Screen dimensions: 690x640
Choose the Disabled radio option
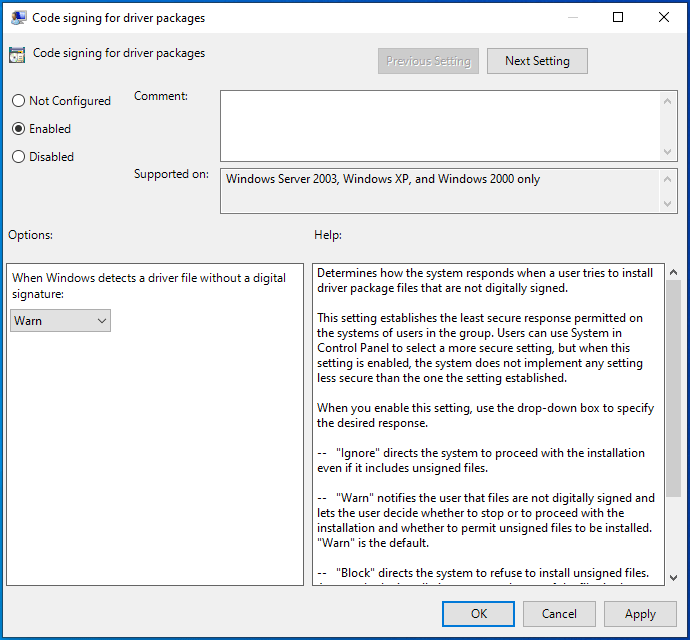pos(18,157)
